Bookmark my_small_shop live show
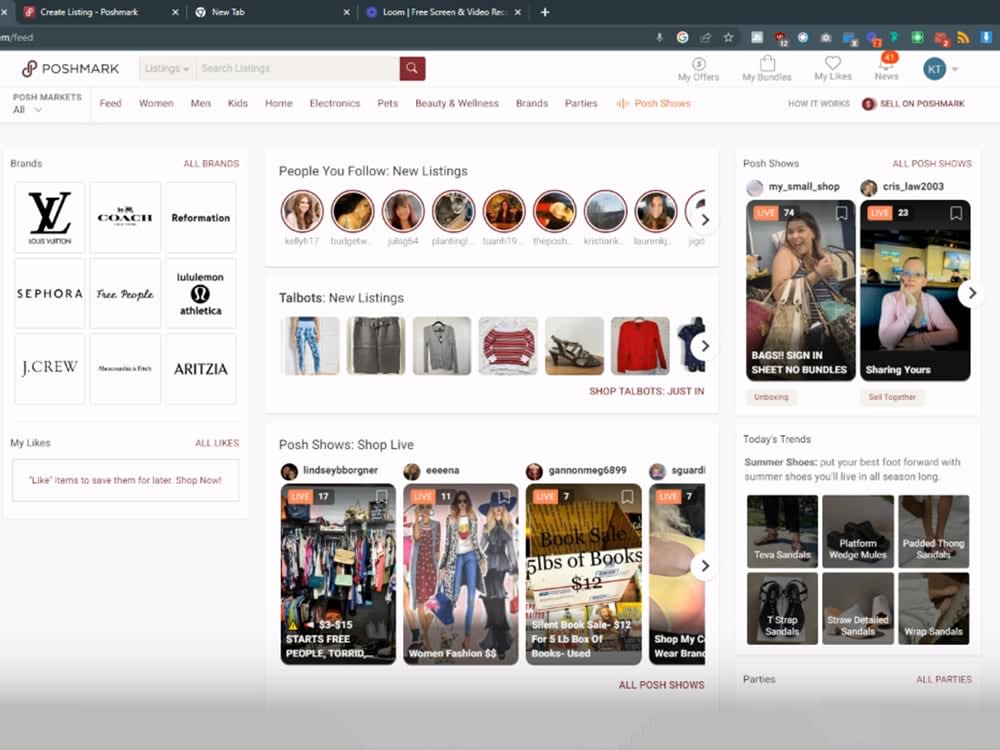The height and width of the screenshot is (750, 1000). click(841, 213)
